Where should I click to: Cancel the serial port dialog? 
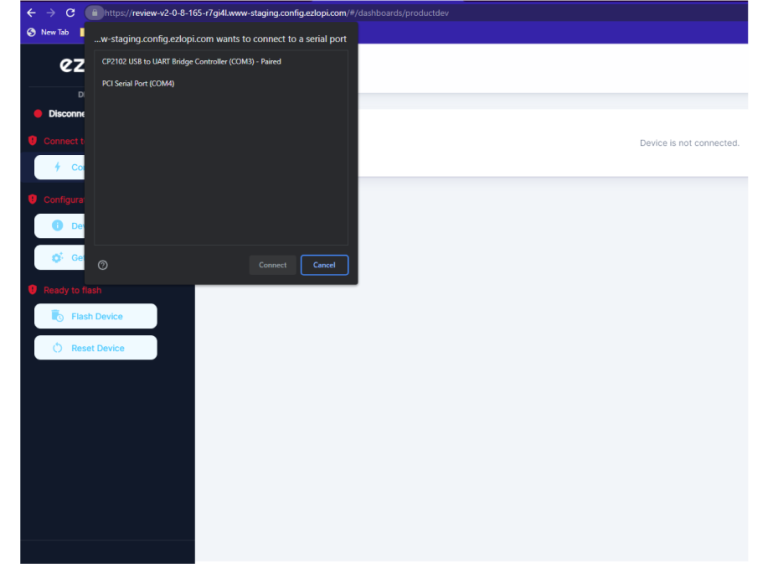(x=324, y=265)
